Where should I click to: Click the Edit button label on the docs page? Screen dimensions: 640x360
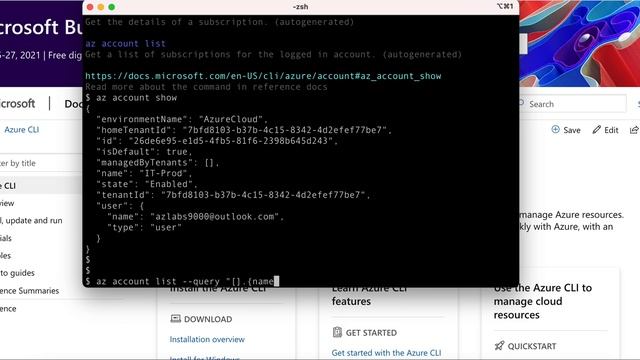[x=611, y=130]
